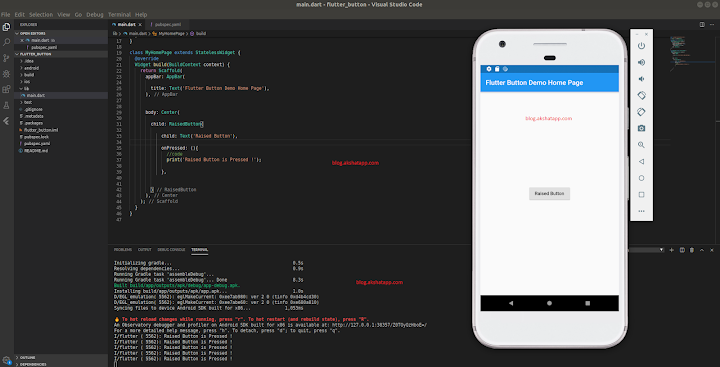The image size is (720, 367).
Task: Tap the phone's on-screen home navigation button
Action: (x=549, y=303)
